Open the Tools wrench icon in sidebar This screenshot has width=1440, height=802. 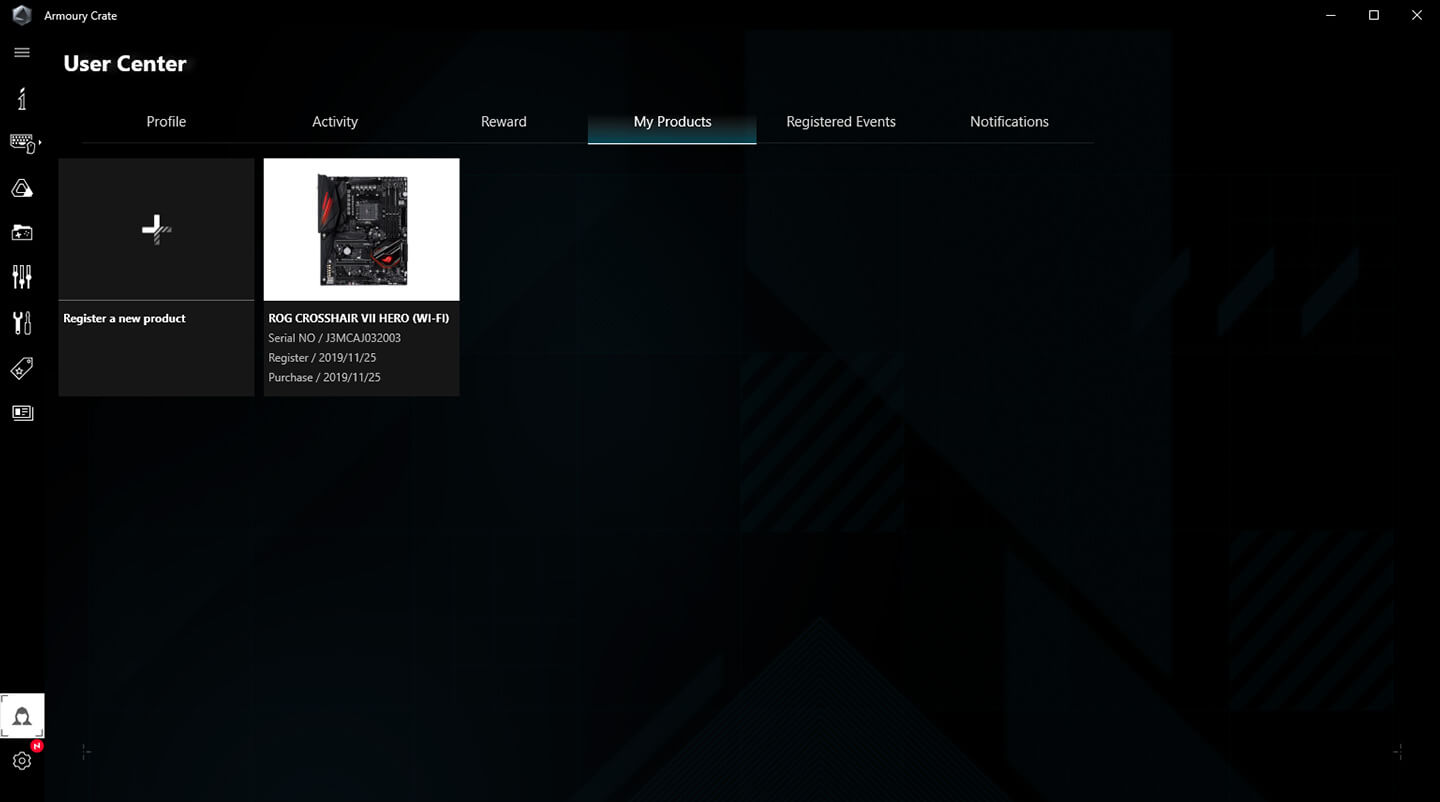click(x=22, y=322)
